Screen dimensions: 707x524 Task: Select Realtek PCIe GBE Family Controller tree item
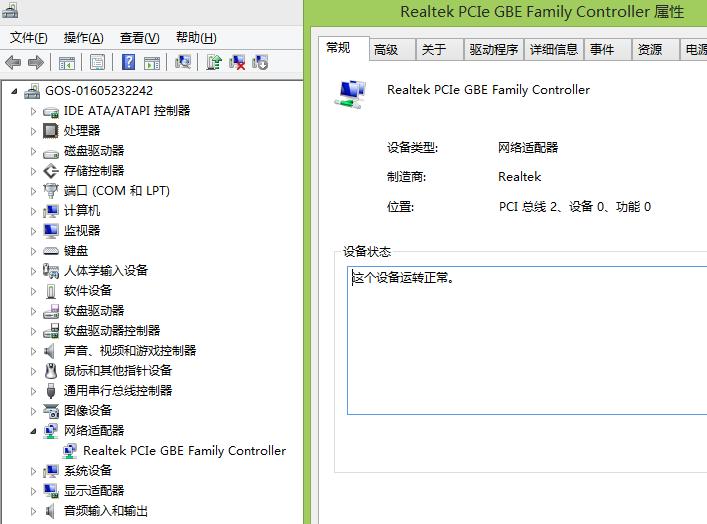(x=184, y=450)
